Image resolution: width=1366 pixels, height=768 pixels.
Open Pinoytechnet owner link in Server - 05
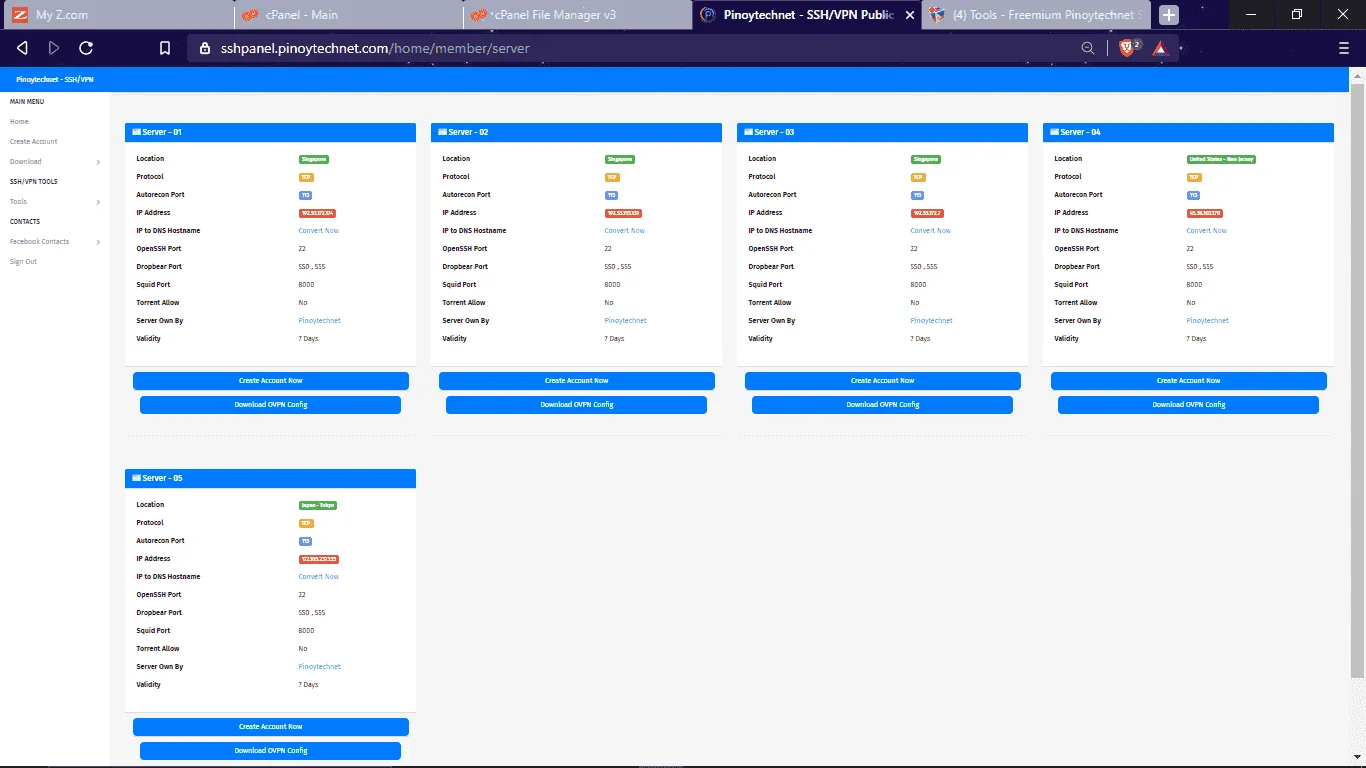pyautogui.click(x=319, y=667)
